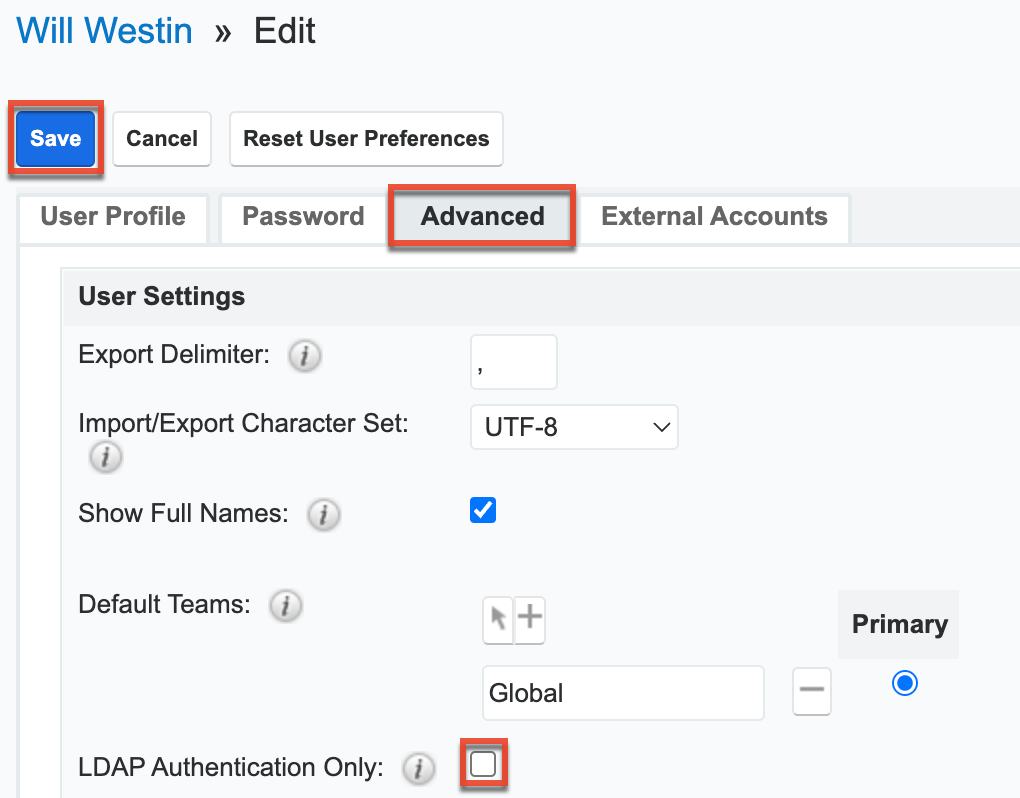
Task: Select Primary radio button for Global team
Action: coord(904,682)
